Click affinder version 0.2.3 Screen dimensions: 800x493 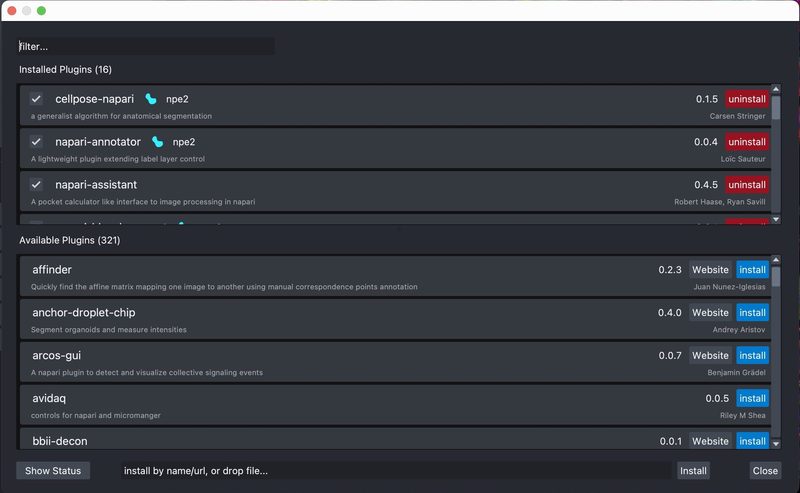670,269
